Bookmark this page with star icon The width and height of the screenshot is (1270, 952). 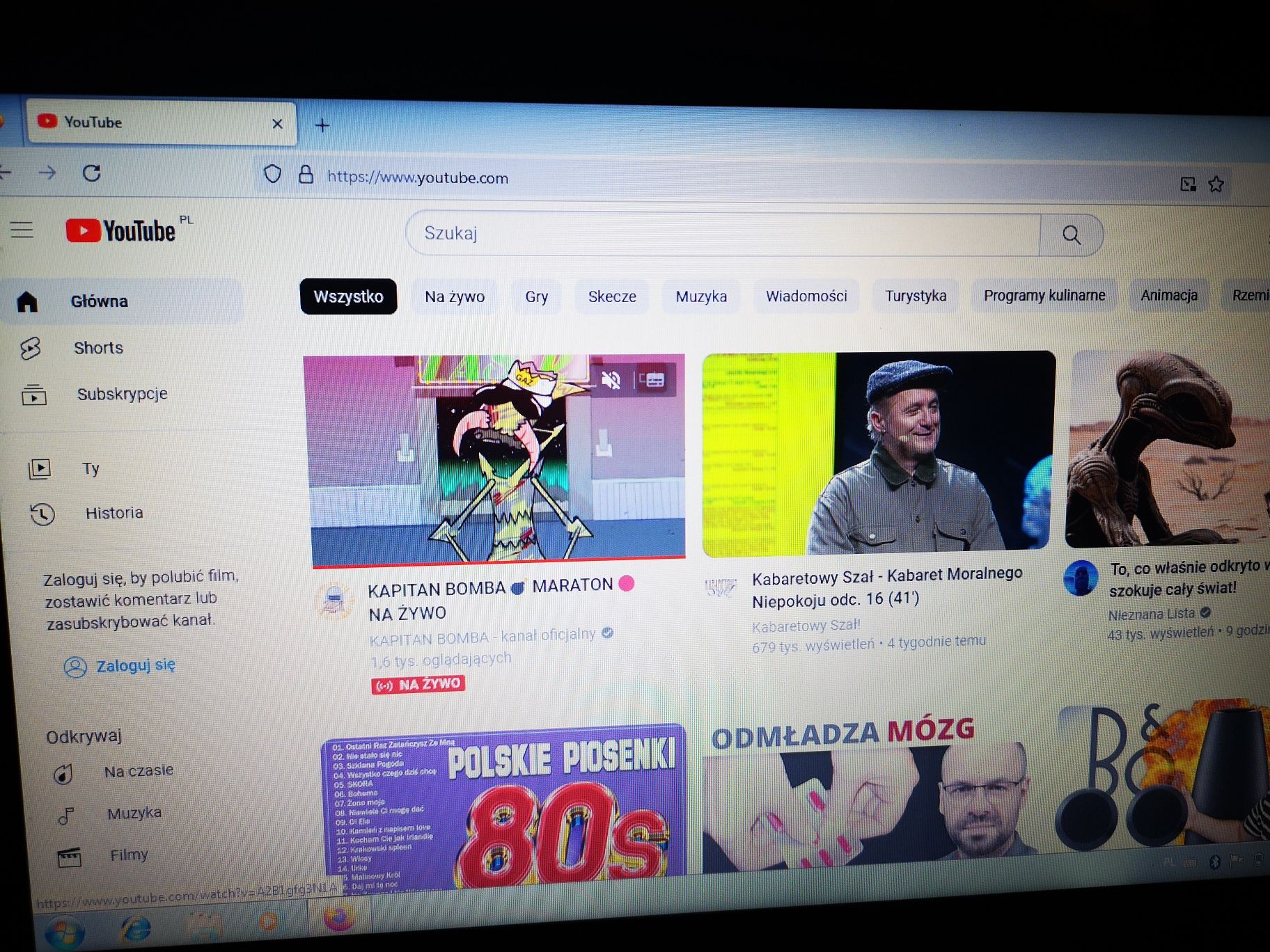coord(1216,184)
